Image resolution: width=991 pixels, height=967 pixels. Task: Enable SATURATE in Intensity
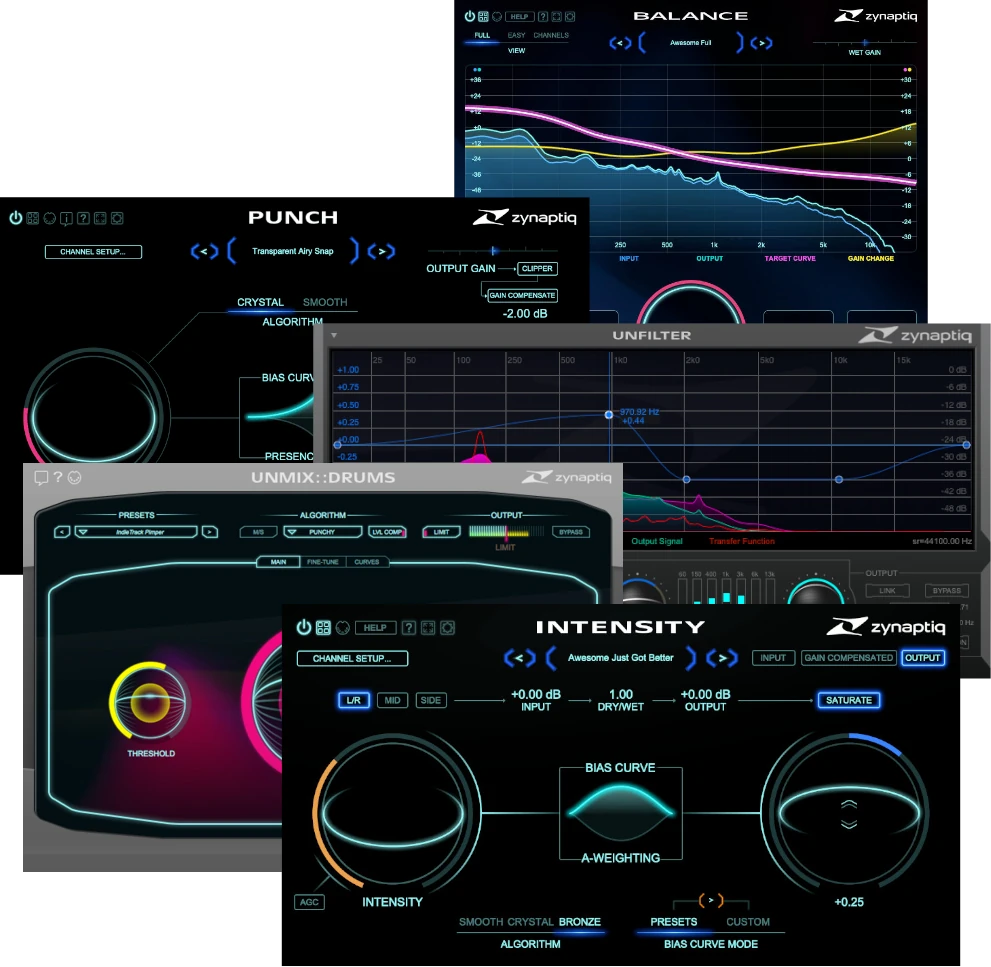848,700
